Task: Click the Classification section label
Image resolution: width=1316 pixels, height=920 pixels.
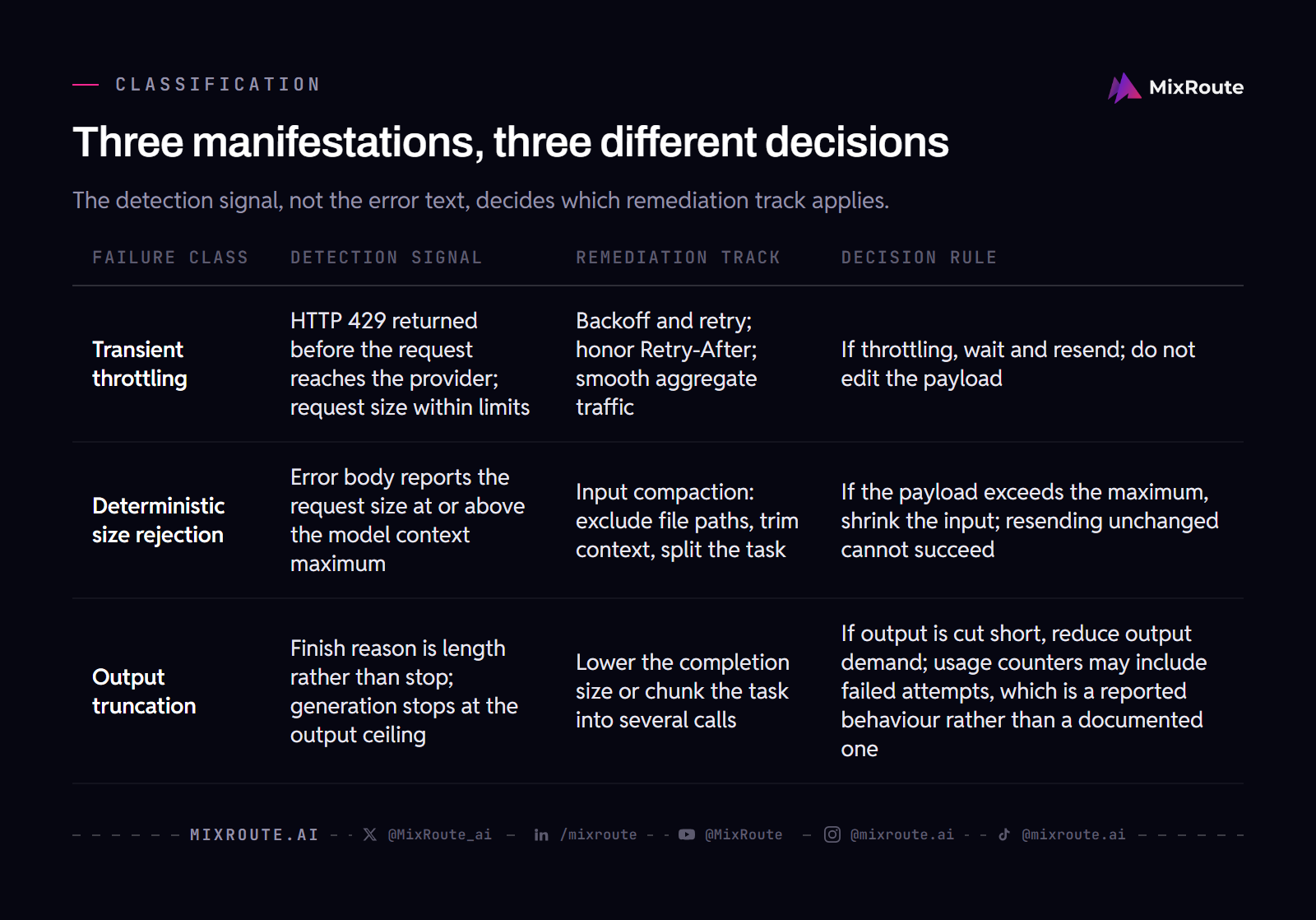Action: pyautogui.click(x=218, y=84)
